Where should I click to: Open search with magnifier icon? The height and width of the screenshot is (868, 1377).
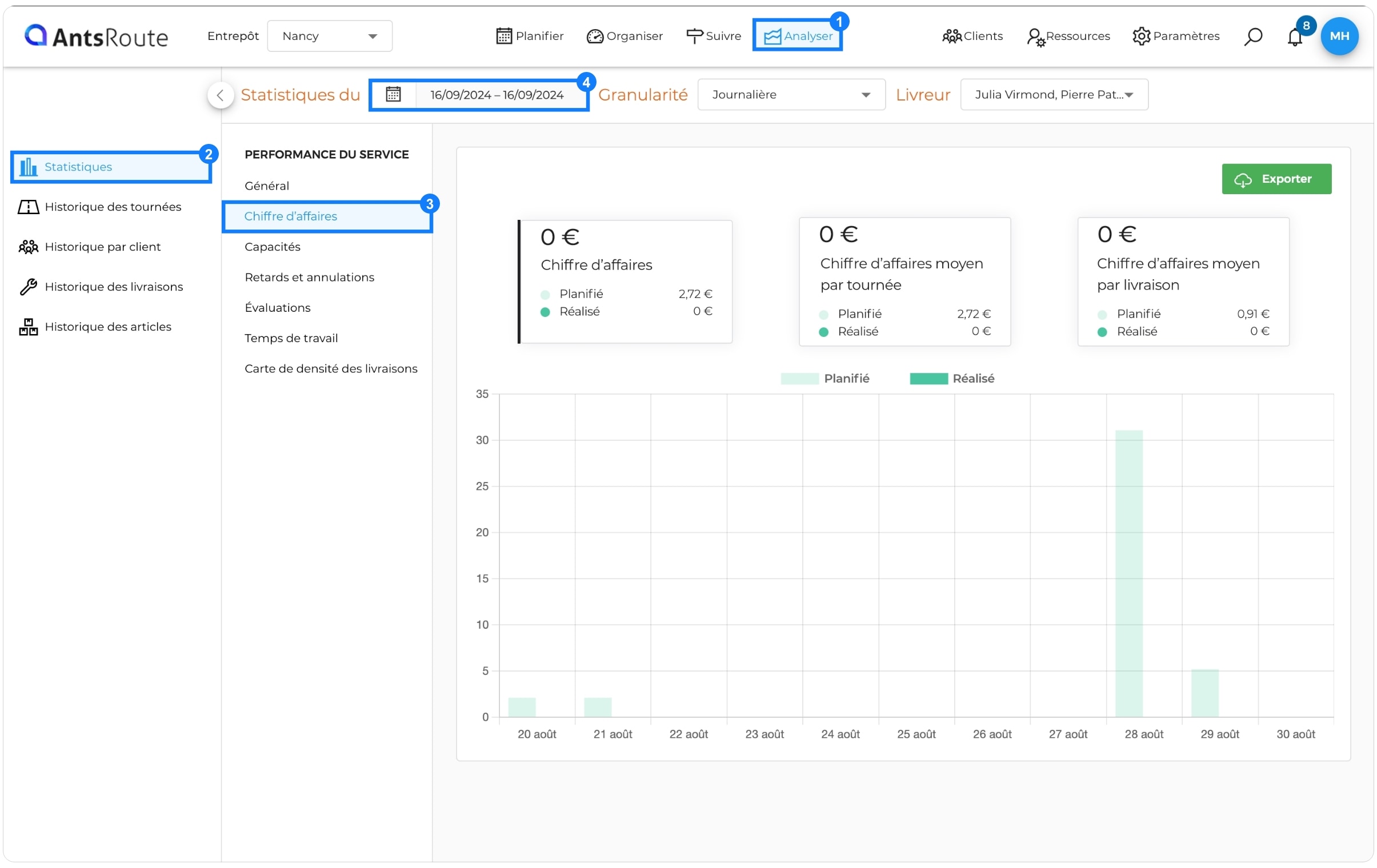[1252, 37]
